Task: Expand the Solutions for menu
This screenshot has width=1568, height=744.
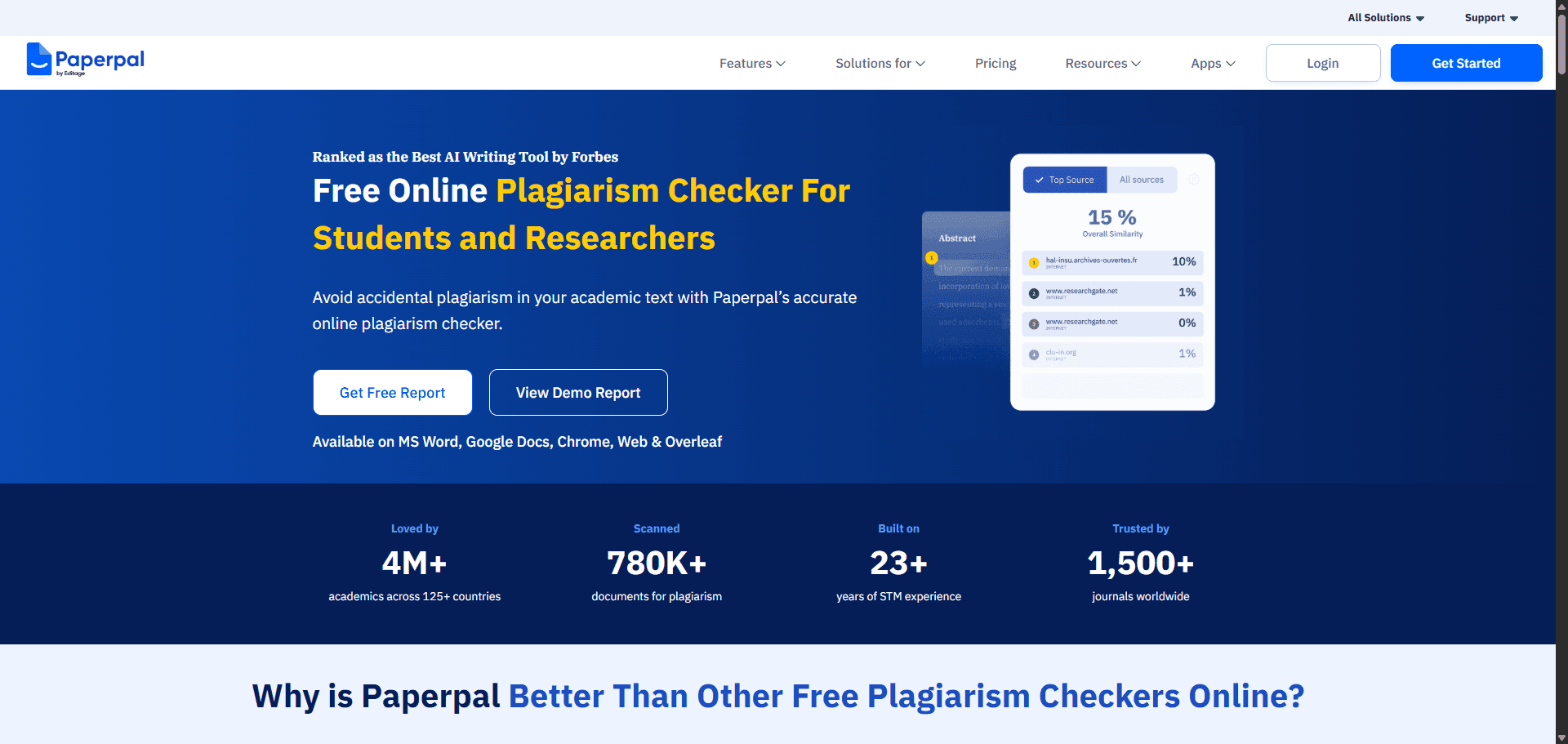Action: pyautogui.click(x=879, y=63)
